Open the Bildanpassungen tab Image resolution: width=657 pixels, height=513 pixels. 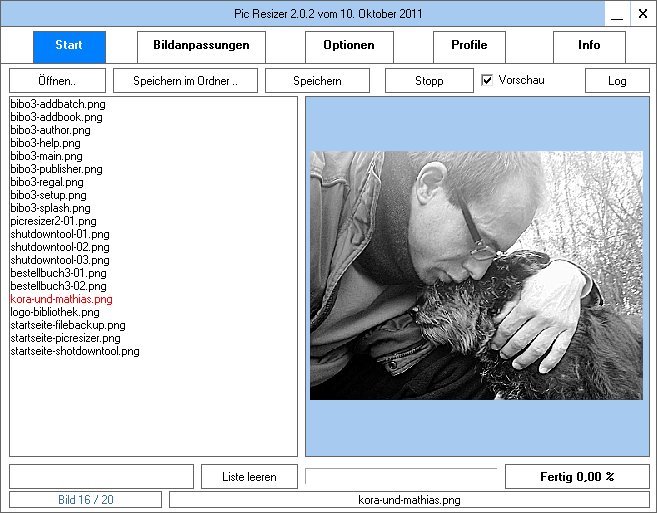202,47
